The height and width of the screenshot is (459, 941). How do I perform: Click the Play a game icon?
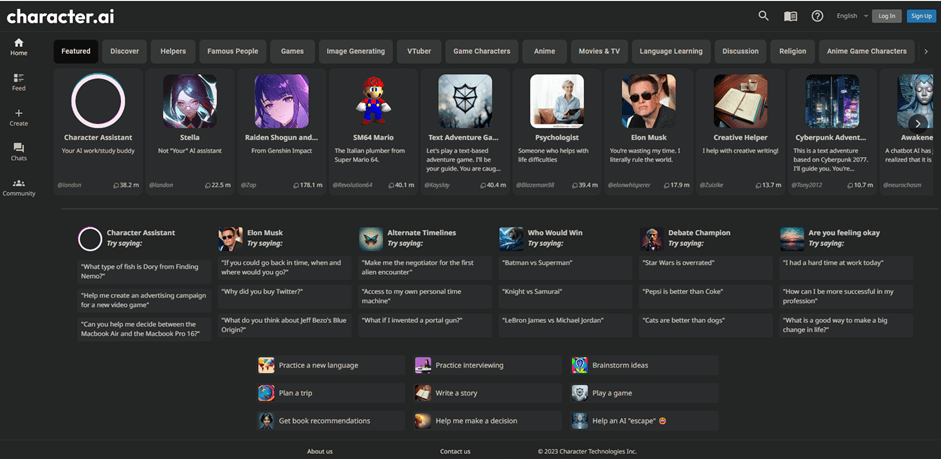point(580,393)
